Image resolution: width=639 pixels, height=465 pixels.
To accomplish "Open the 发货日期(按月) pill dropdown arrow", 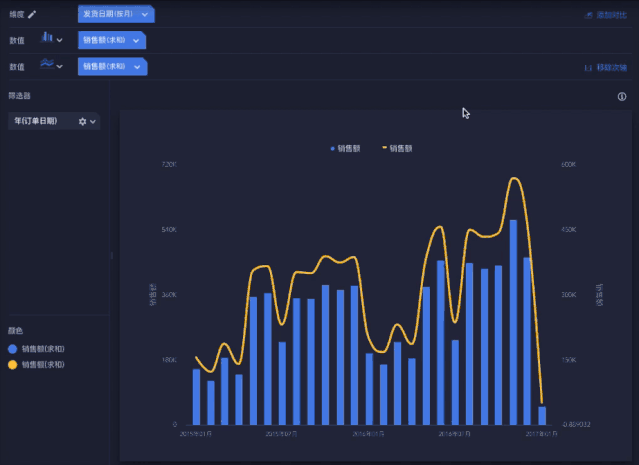I will [x=145, y=15].
